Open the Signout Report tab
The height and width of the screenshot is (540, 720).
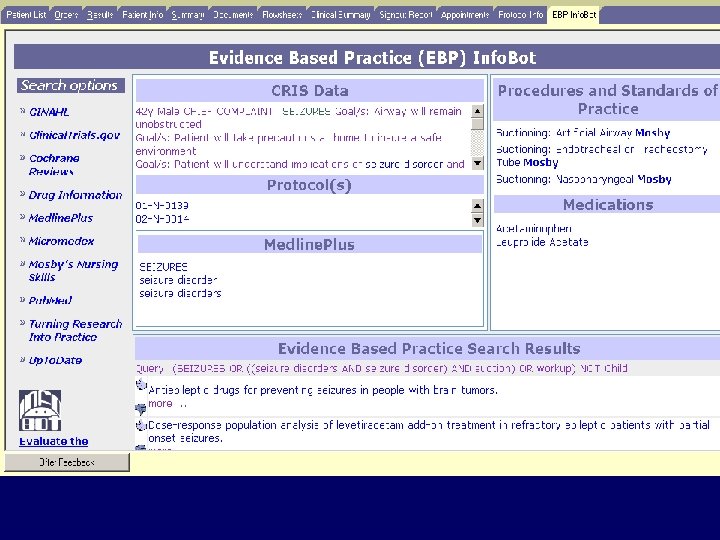point(405,15)
